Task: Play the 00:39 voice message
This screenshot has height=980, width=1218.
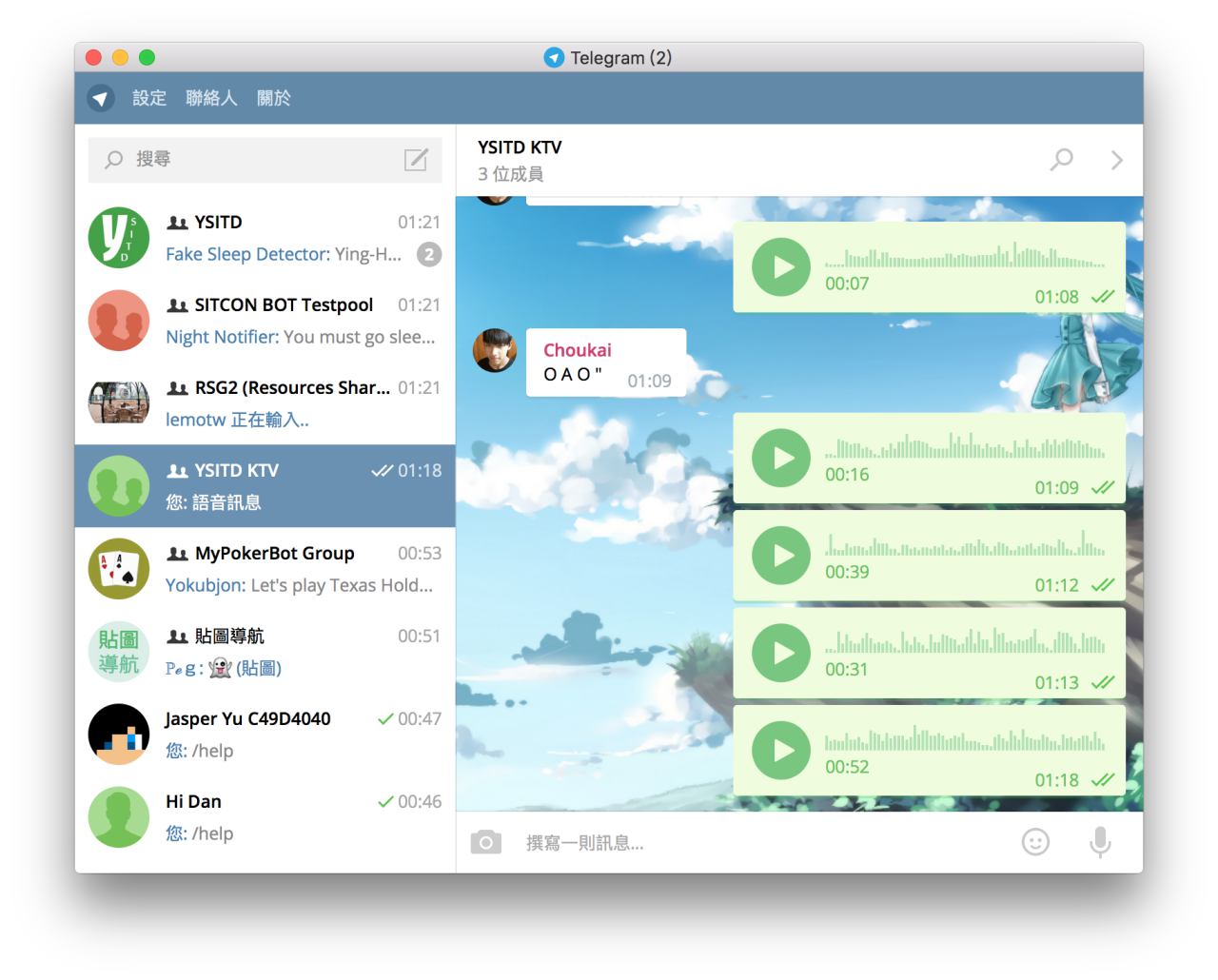Action: 781,555
